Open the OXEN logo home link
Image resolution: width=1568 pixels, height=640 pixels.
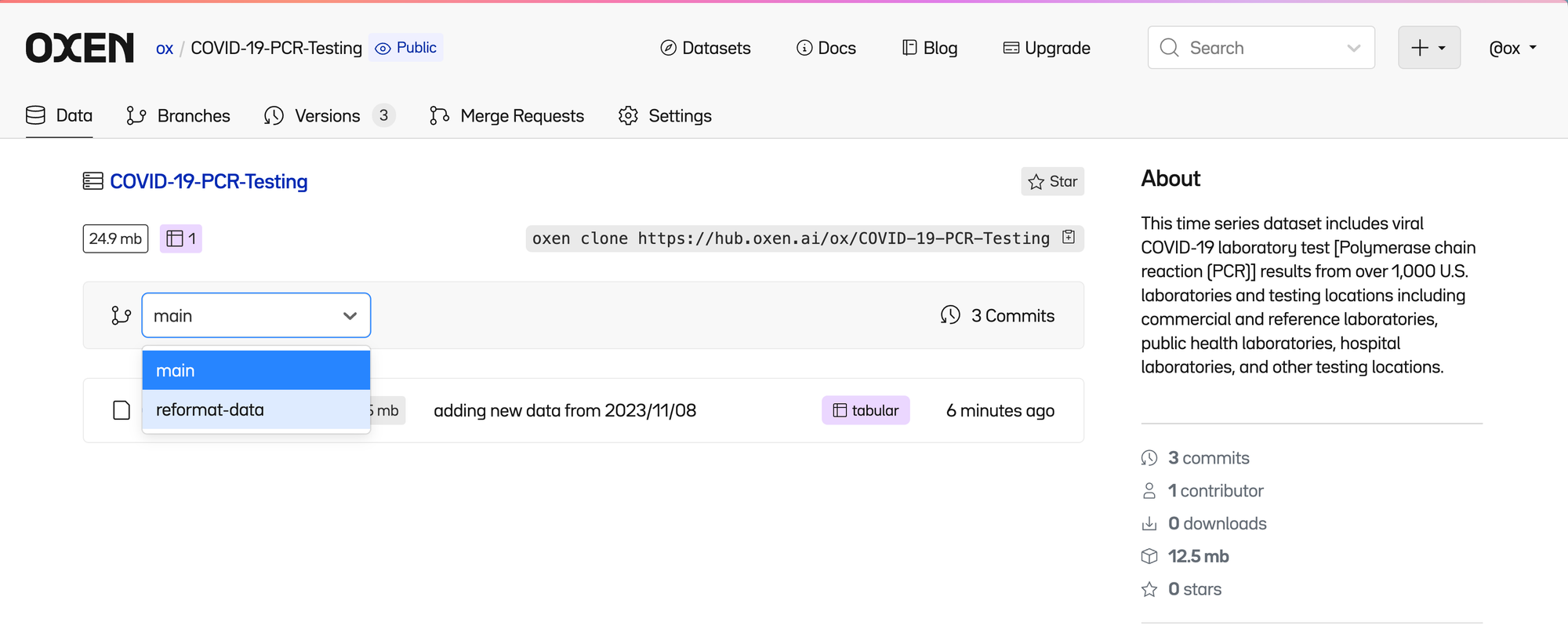coord(80,48)
